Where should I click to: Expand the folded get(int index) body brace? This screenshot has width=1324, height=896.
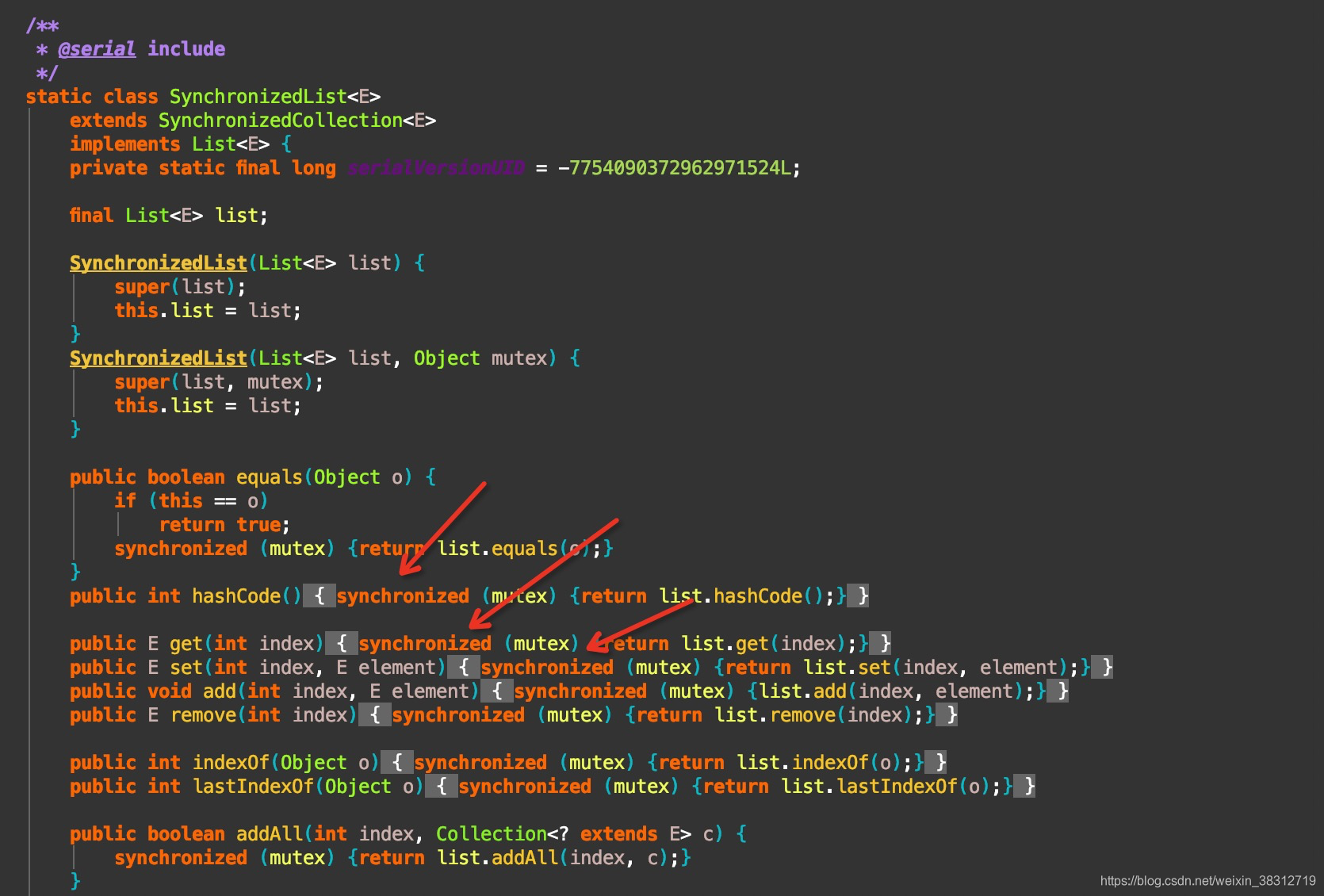(342, 643)
